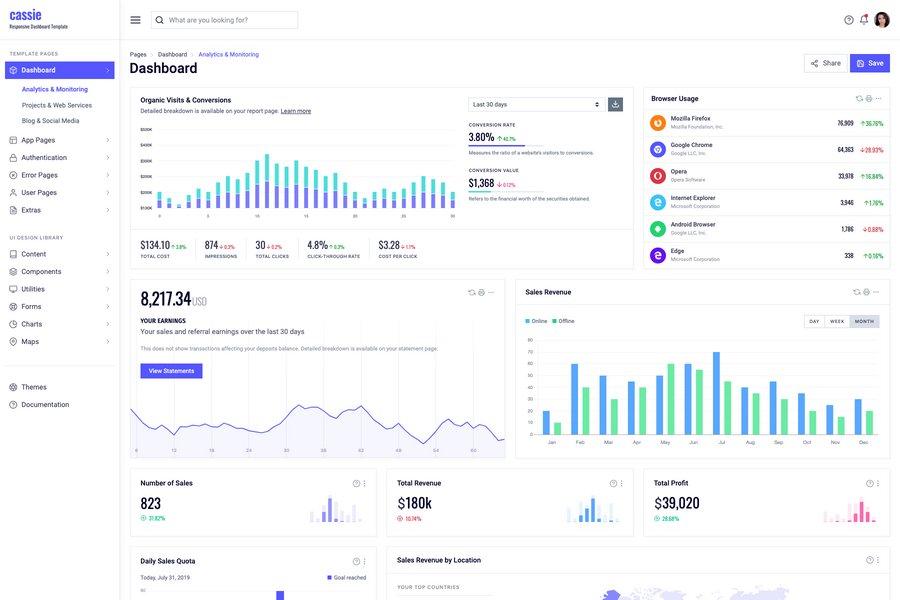Click the View Statements button
This screenshot has width=900, height=600.
[x=171, y=368]
